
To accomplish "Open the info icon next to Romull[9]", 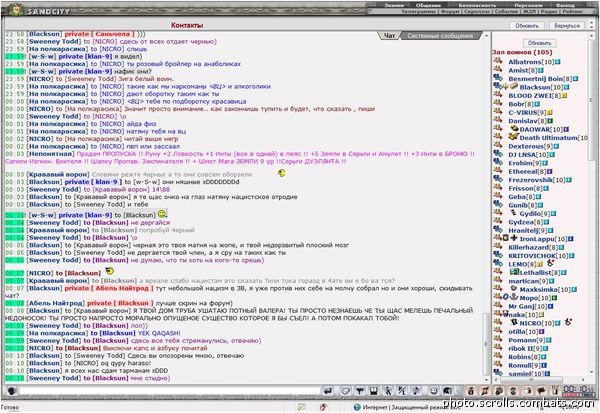I will [x=545, y=365].
